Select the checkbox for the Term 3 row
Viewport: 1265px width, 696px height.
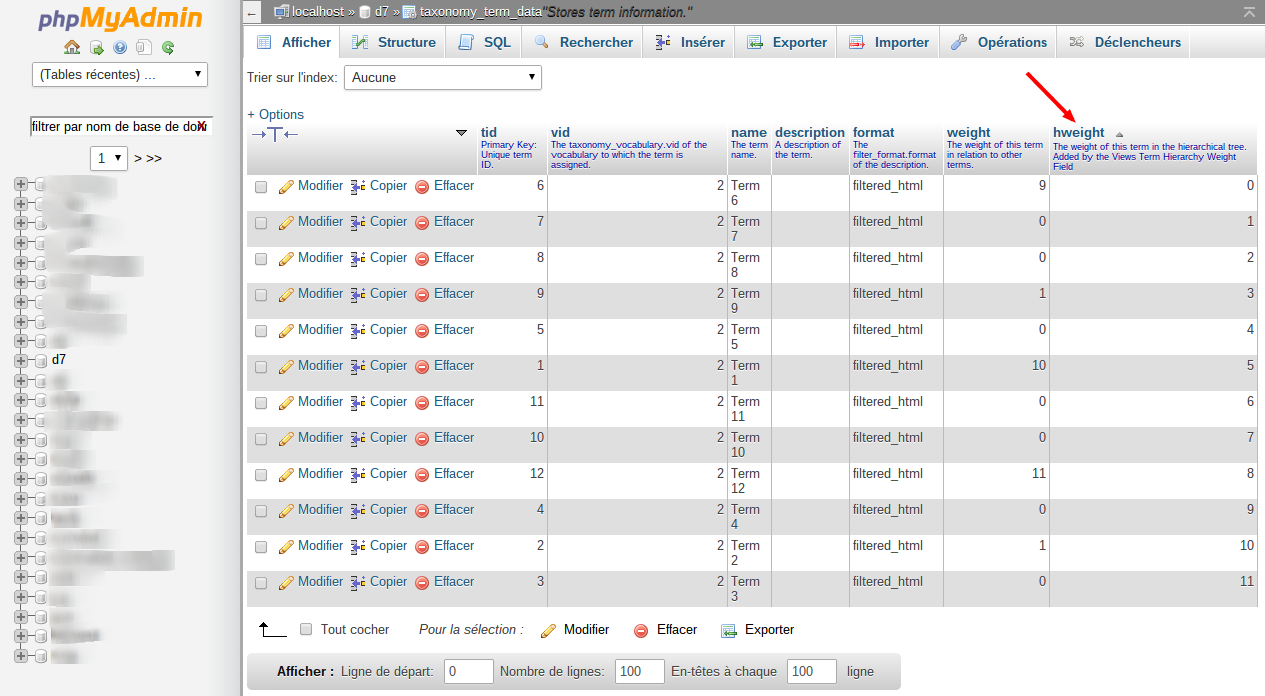coord(261,583)
